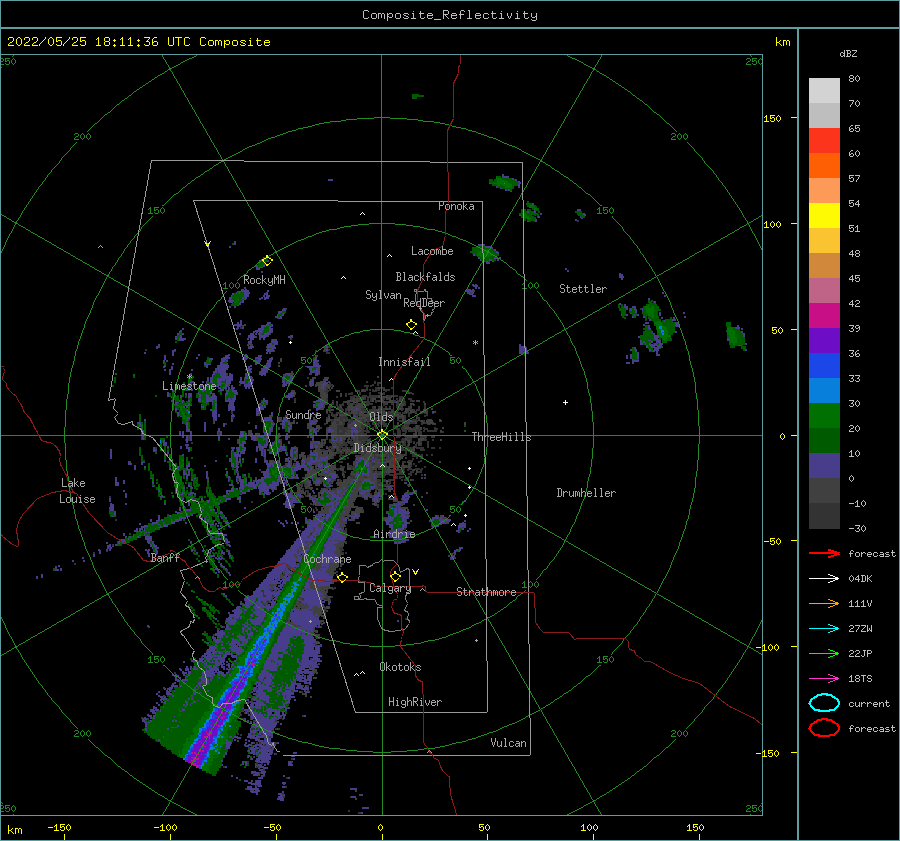Click the yellow radar diamond at Olds
This screenshot has height=841, width=900.
(382, 435)
